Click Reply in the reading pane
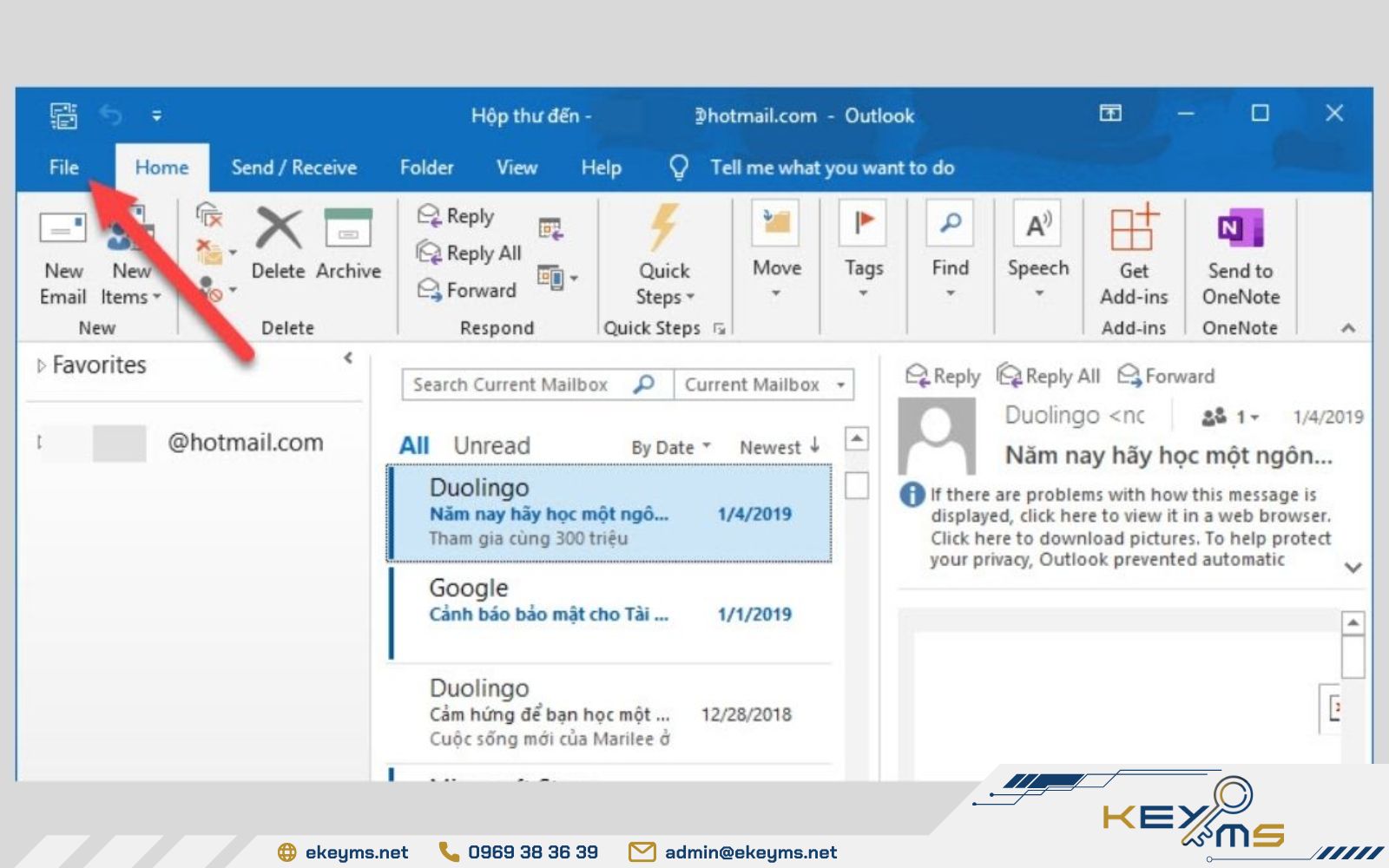Image resolution: width=1389 pixels, height=868 pixels. pos(943,376)
